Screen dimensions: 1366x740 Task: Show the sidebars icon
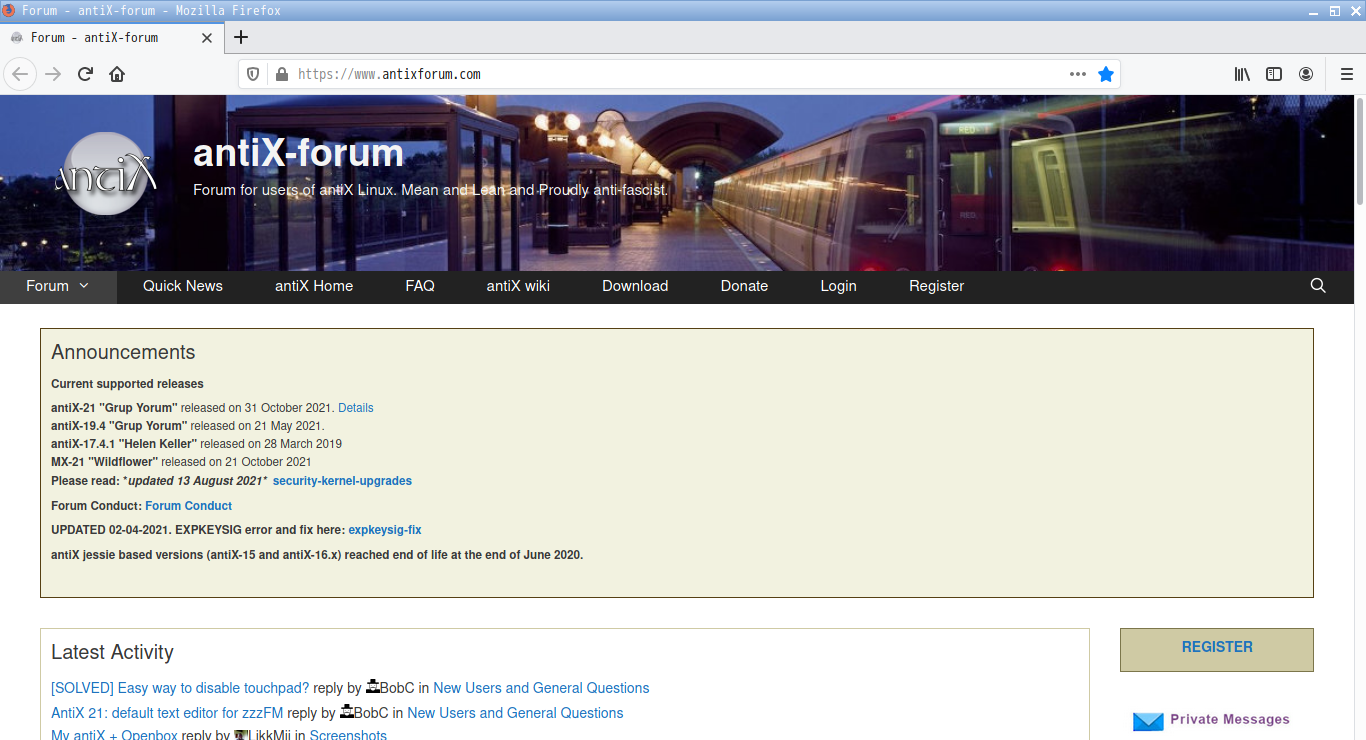(x=1274, y=74)
